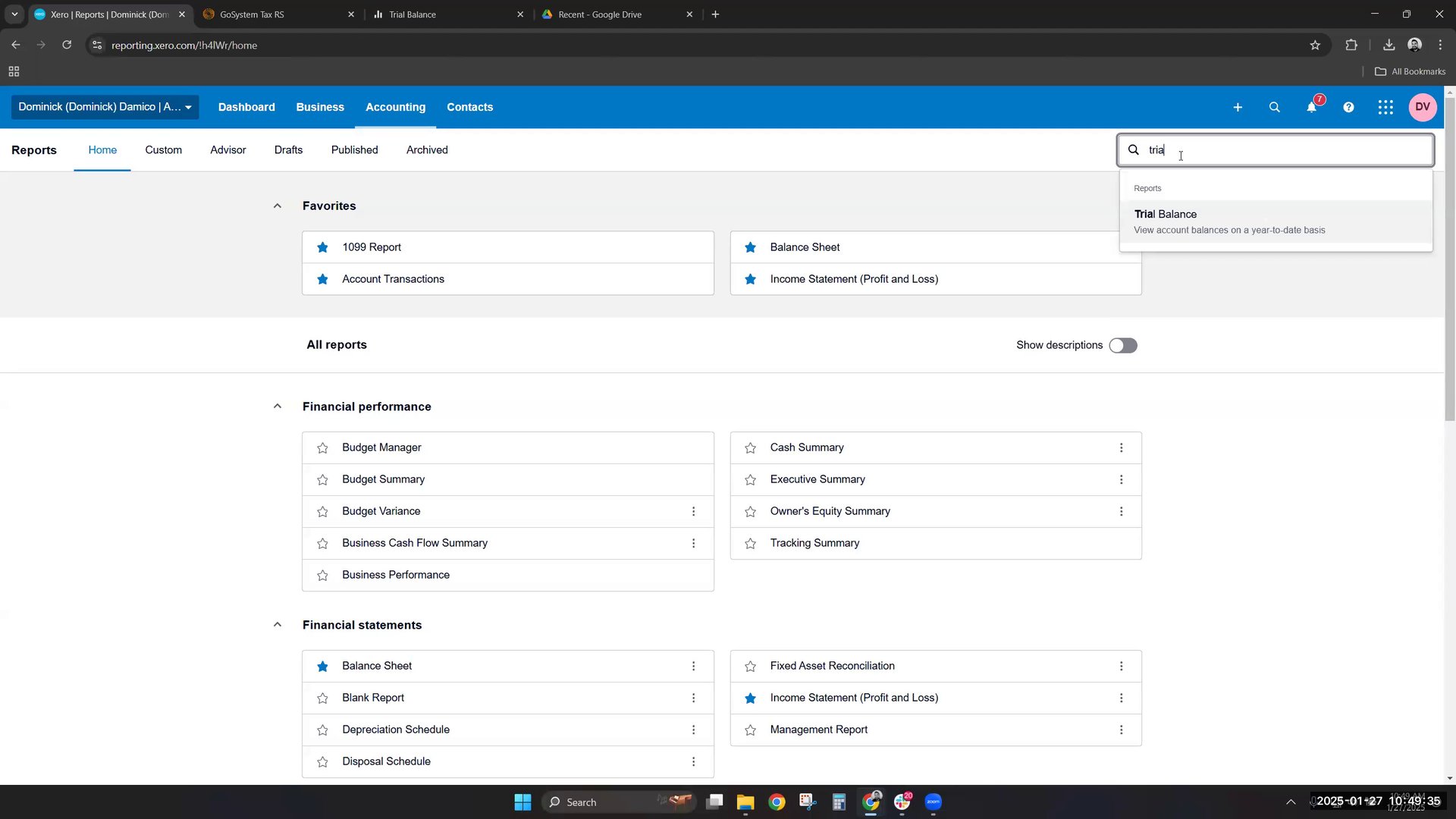Unfavorite 1099 Report in Favorites

tap(322, 247)
